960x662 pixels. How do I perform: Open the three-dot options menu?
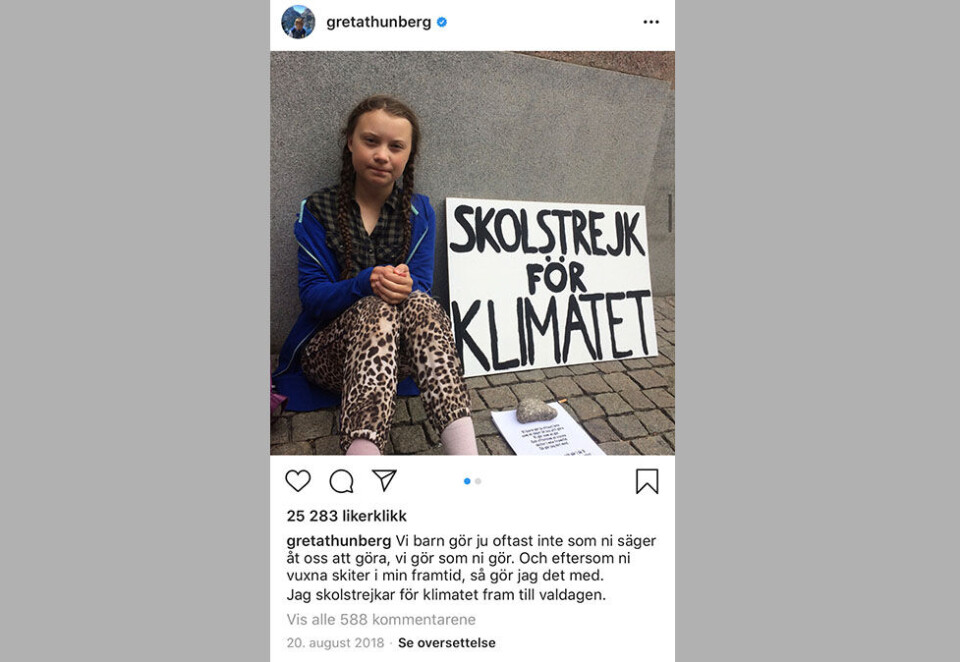pyautogui.click(x=651, y=22)
